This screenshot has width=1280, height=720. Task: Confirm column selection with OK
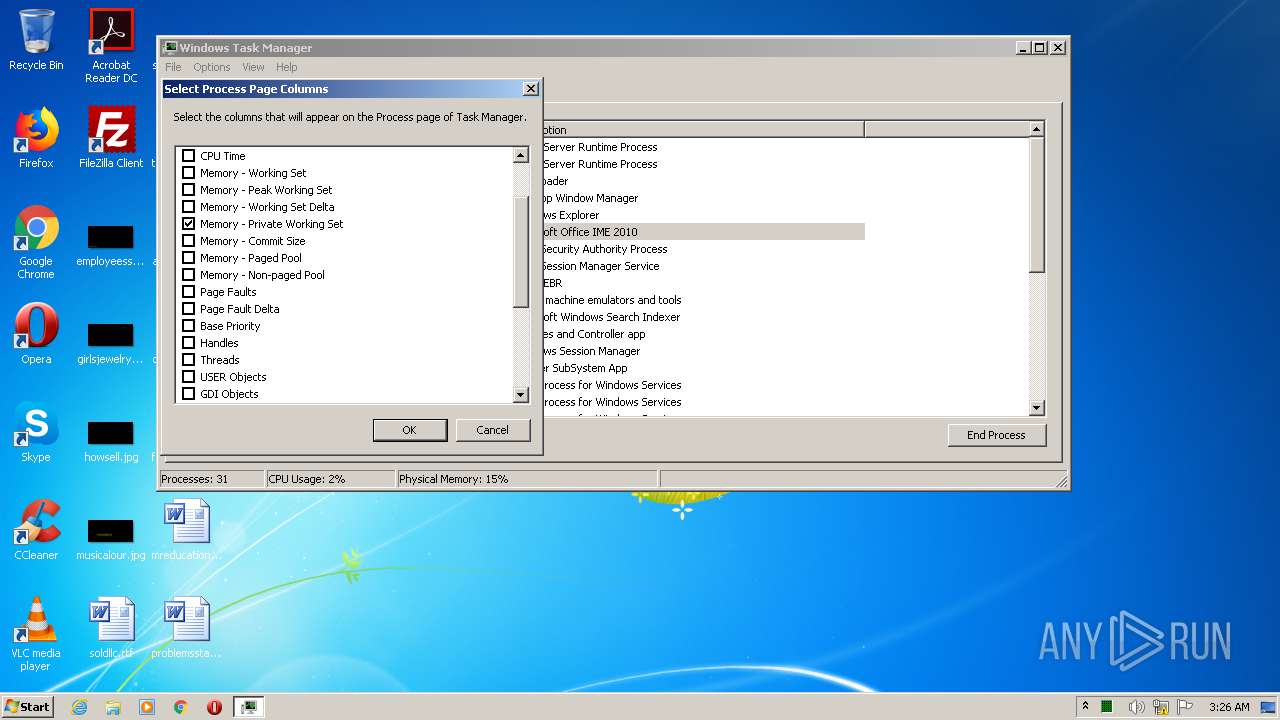pos(410,430)
